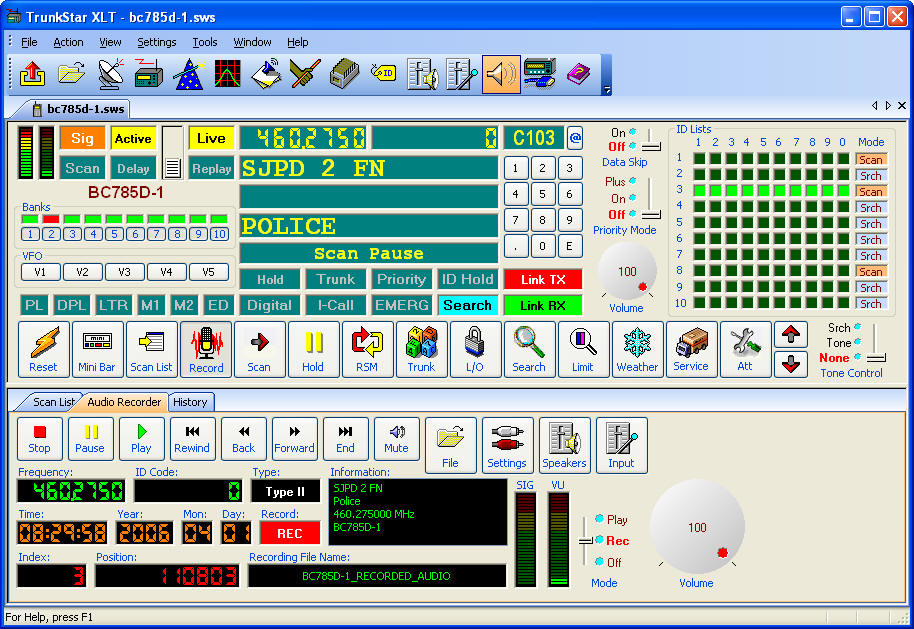
Task: Click the Limit button
Action: [x=582, y=349]
